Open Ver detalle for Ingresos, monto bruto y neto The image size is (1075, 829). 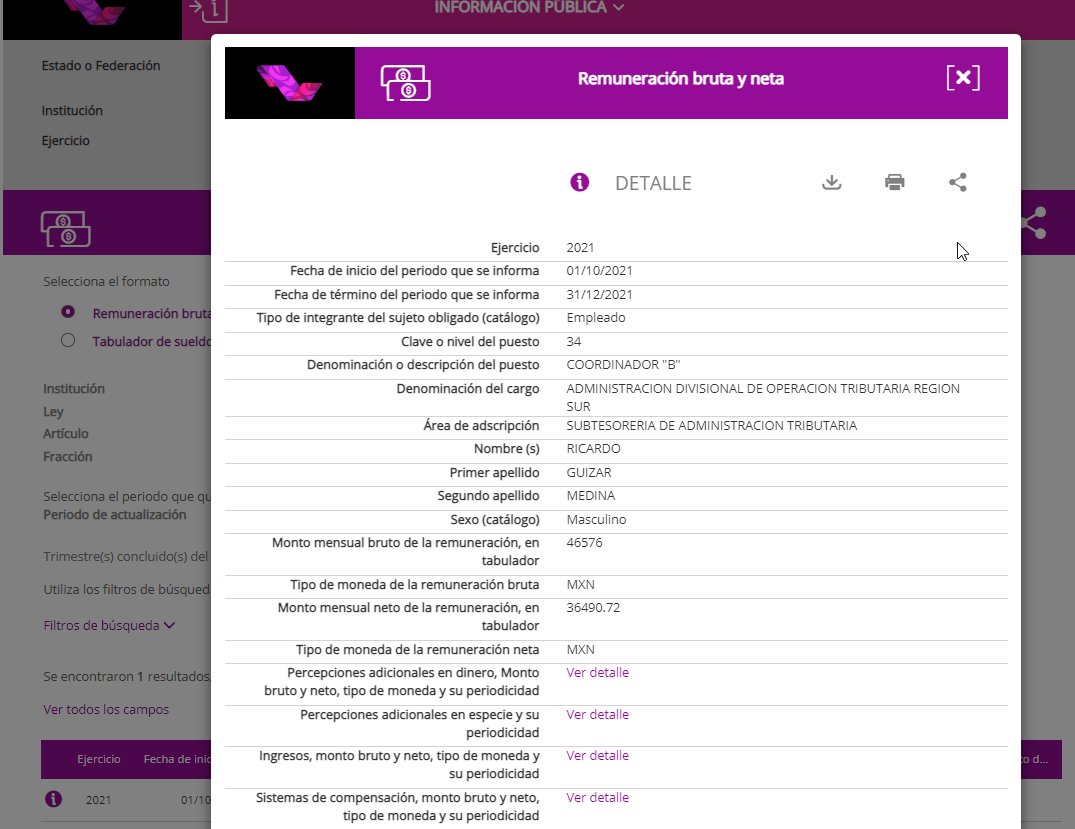[597, 756]
